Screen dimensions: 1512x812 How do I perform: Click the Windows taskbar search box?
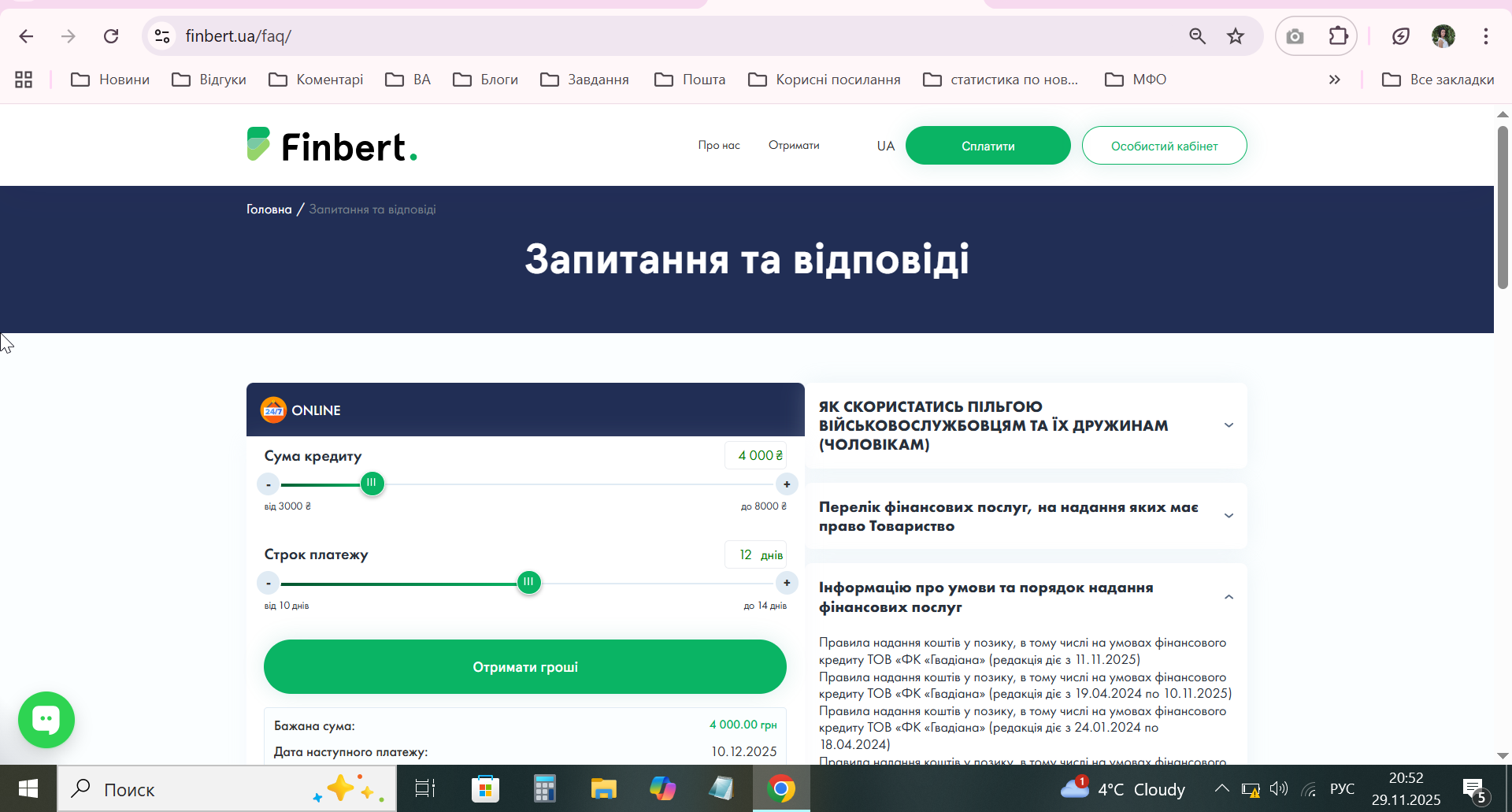point(227,789)
